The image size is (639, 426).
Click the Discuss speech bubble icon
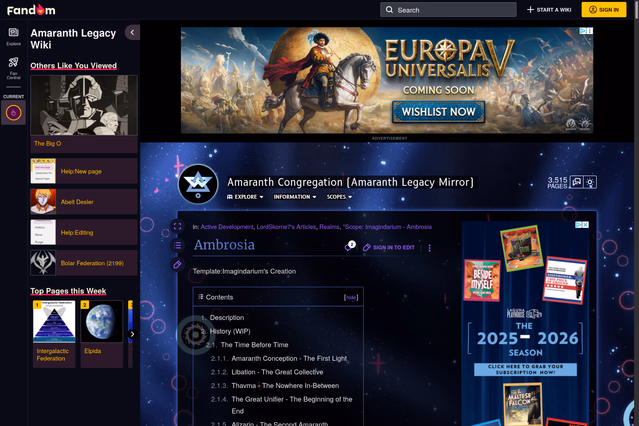[x=575, y=182]
